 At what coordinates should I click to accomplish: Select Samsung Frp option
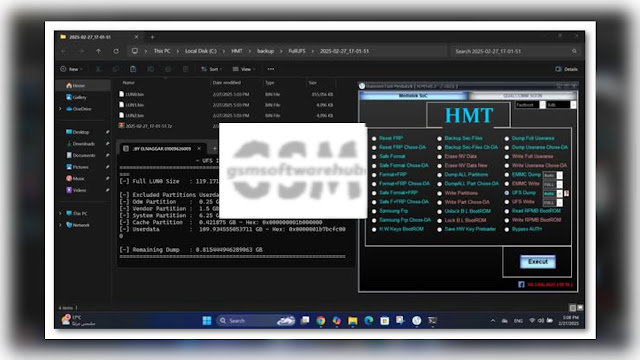pyautogui.click(x=390, y=211)
